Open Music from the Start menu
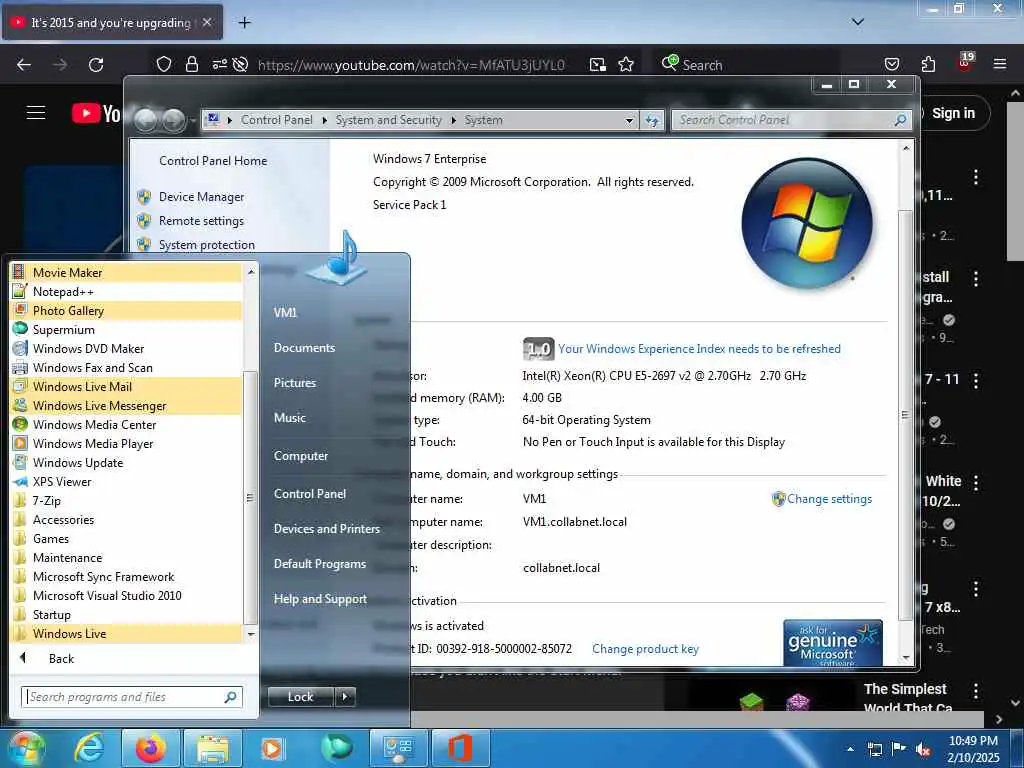Screen dimensions: 1024x768 (289, 417)
